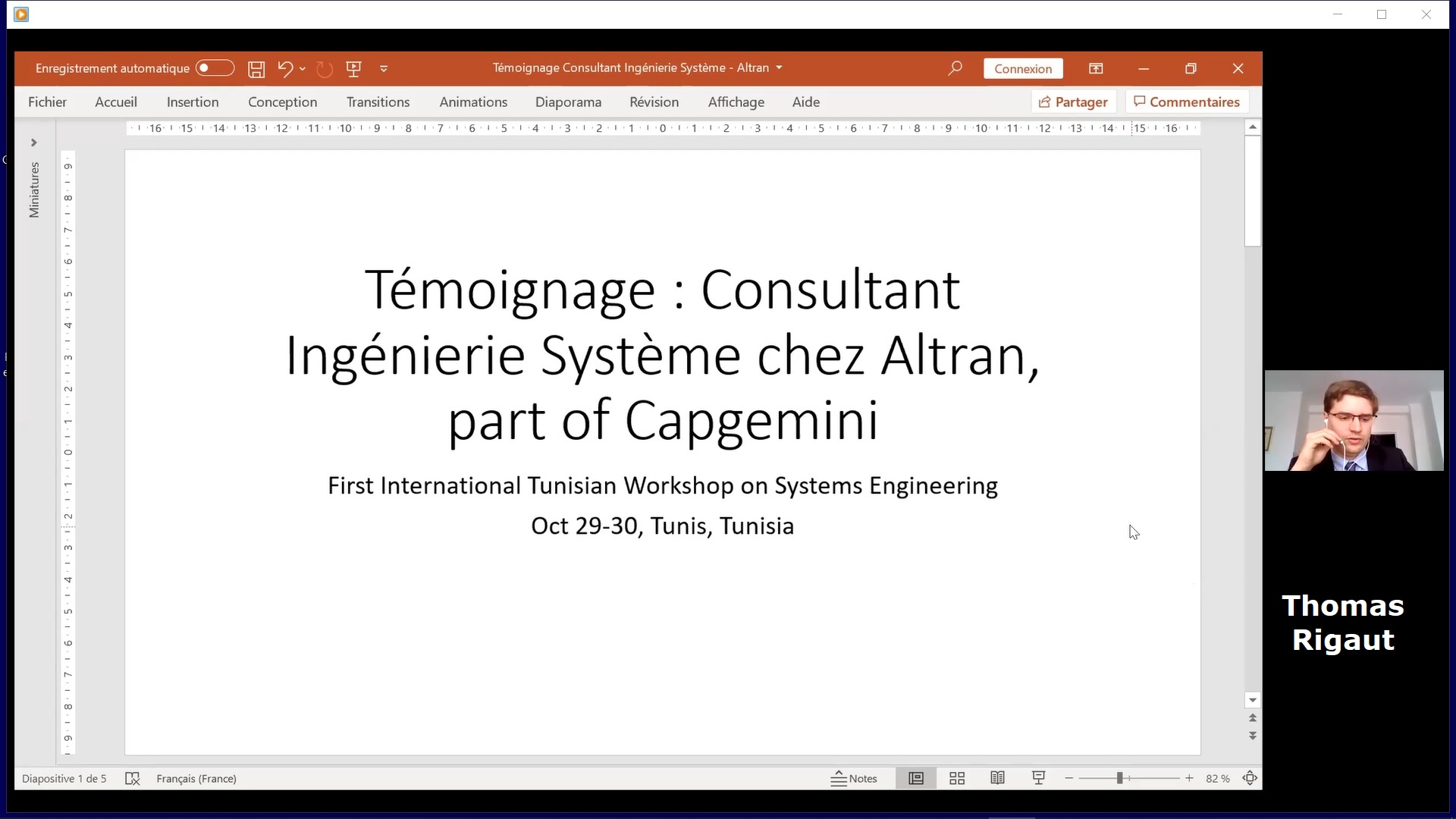Viewport: 1456px width, 819px height.
Task: Undo the last action
Action: (x=285, y=69)
